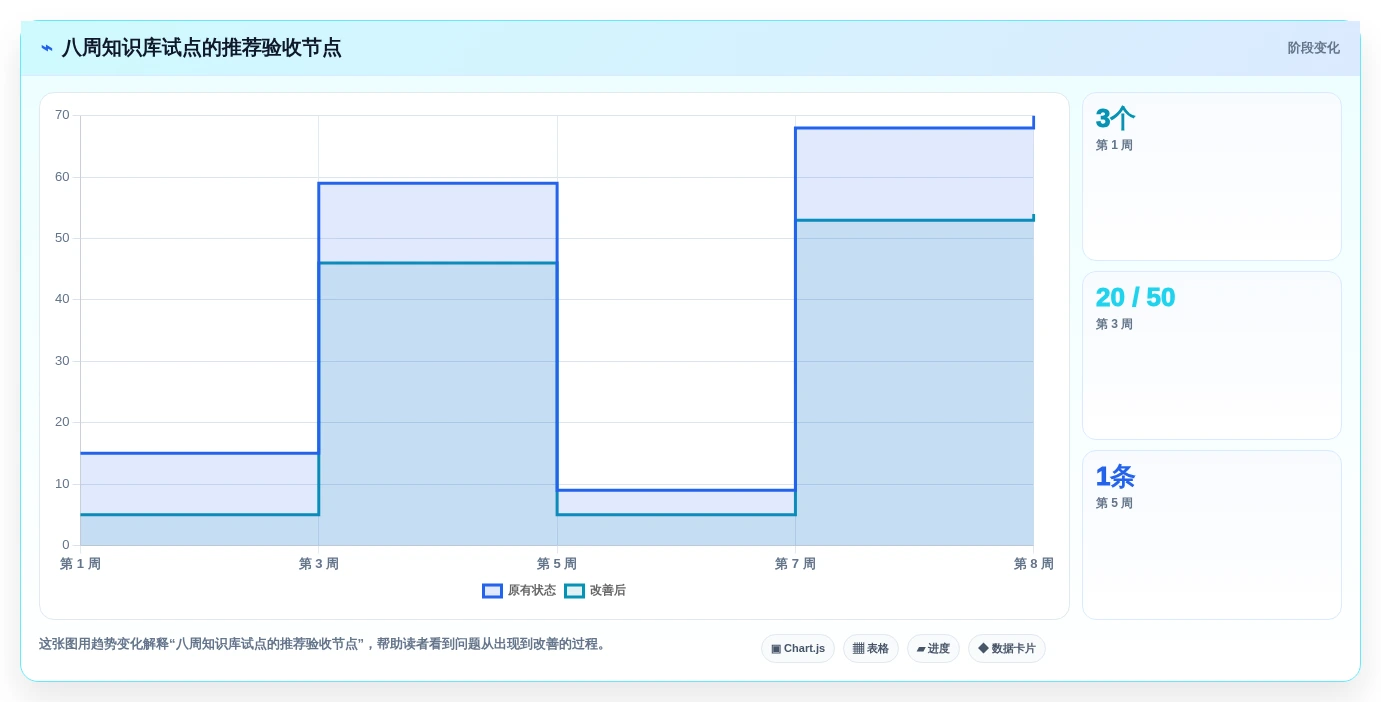Click the lightning icon beside the title
Viewport: 1381px width, 702px height.
click(47, 48)
